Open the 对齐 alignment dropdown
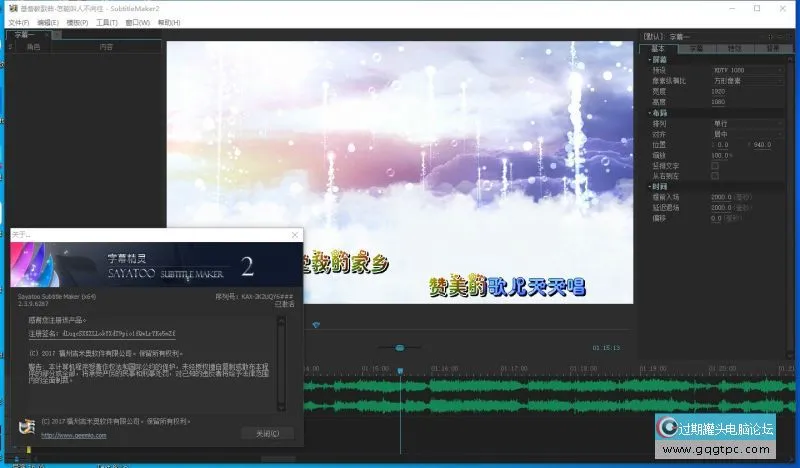This screenshot has width=800, height=468. pos(746,134)
